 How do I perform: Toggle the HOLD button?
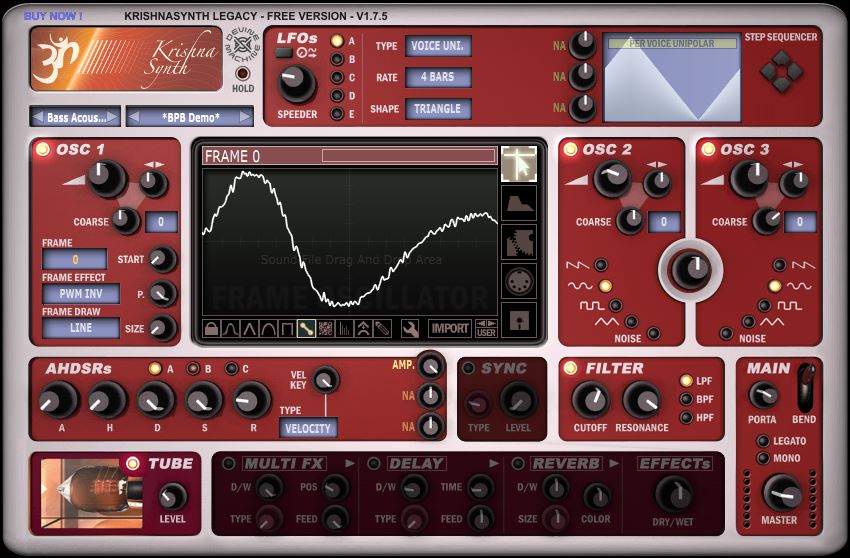point(242,73)
